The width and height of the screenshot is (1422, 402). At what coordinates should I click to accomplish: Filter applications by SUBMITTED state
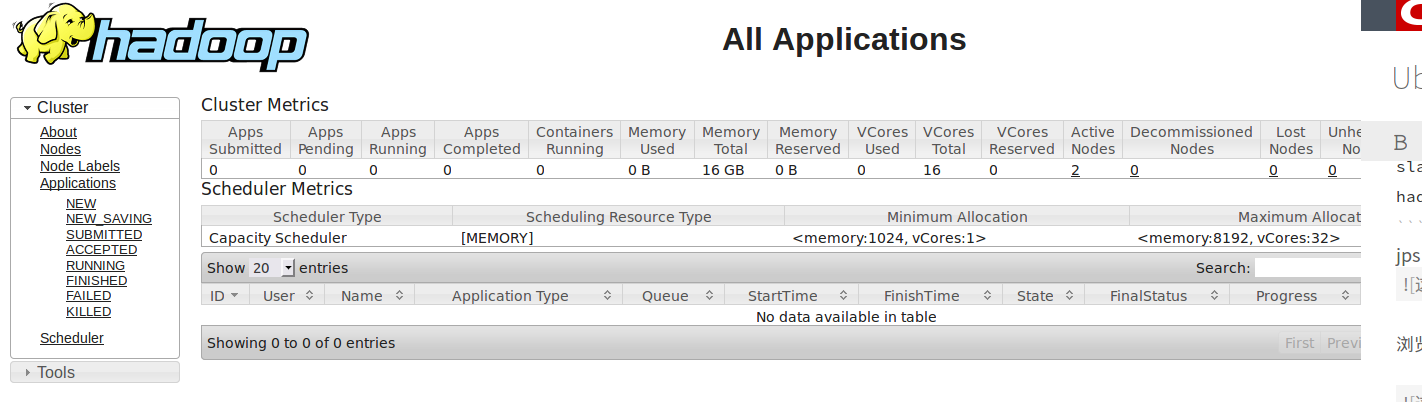(104, 235)
